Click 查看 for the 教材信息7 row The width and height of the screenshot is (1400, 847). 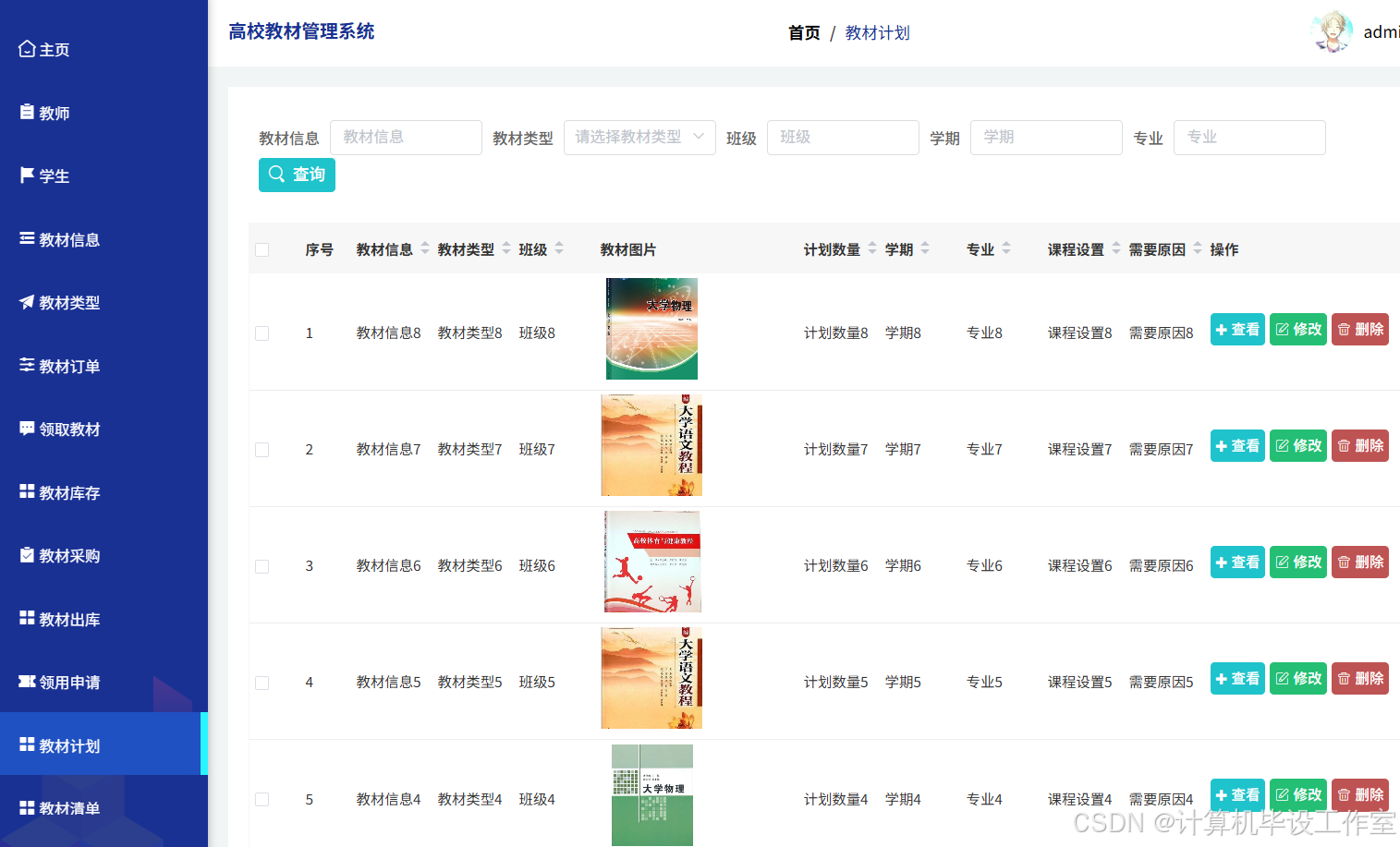pos(1237,446)
